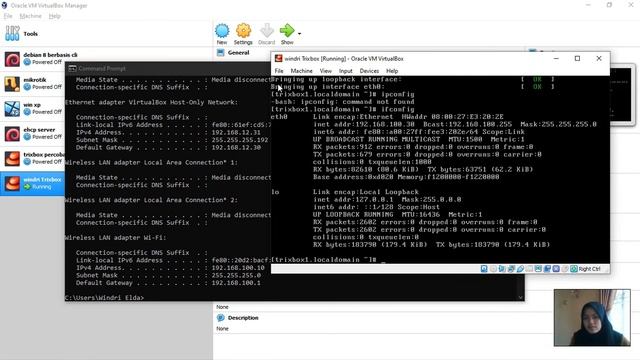Select the Tools icon in VirtualBox Manager
Screen dimensions: 640x360
[x=12, y=33]
